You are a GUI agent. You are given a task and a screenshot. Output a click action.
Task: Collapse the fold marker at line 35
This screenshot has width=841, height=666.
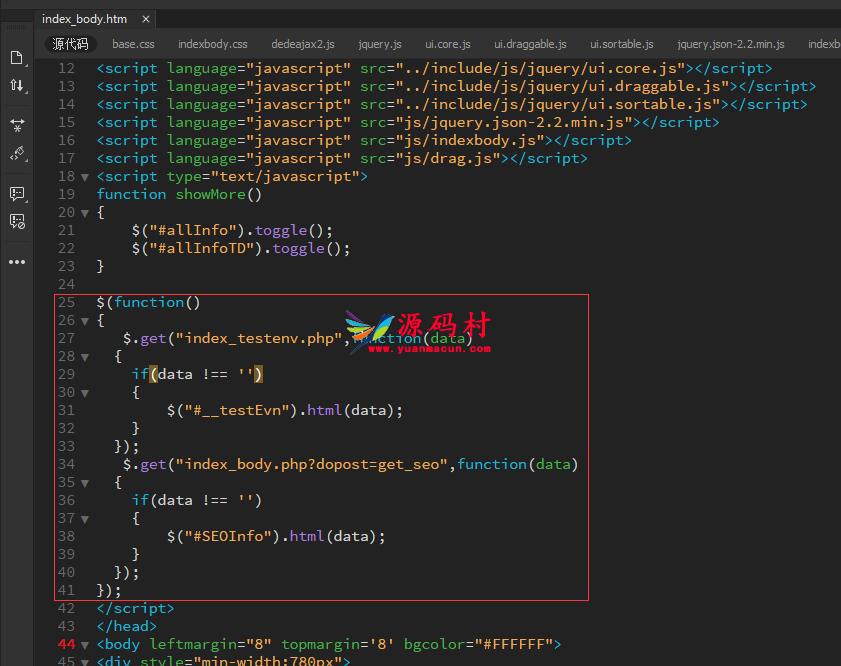(x=84, y=482)
